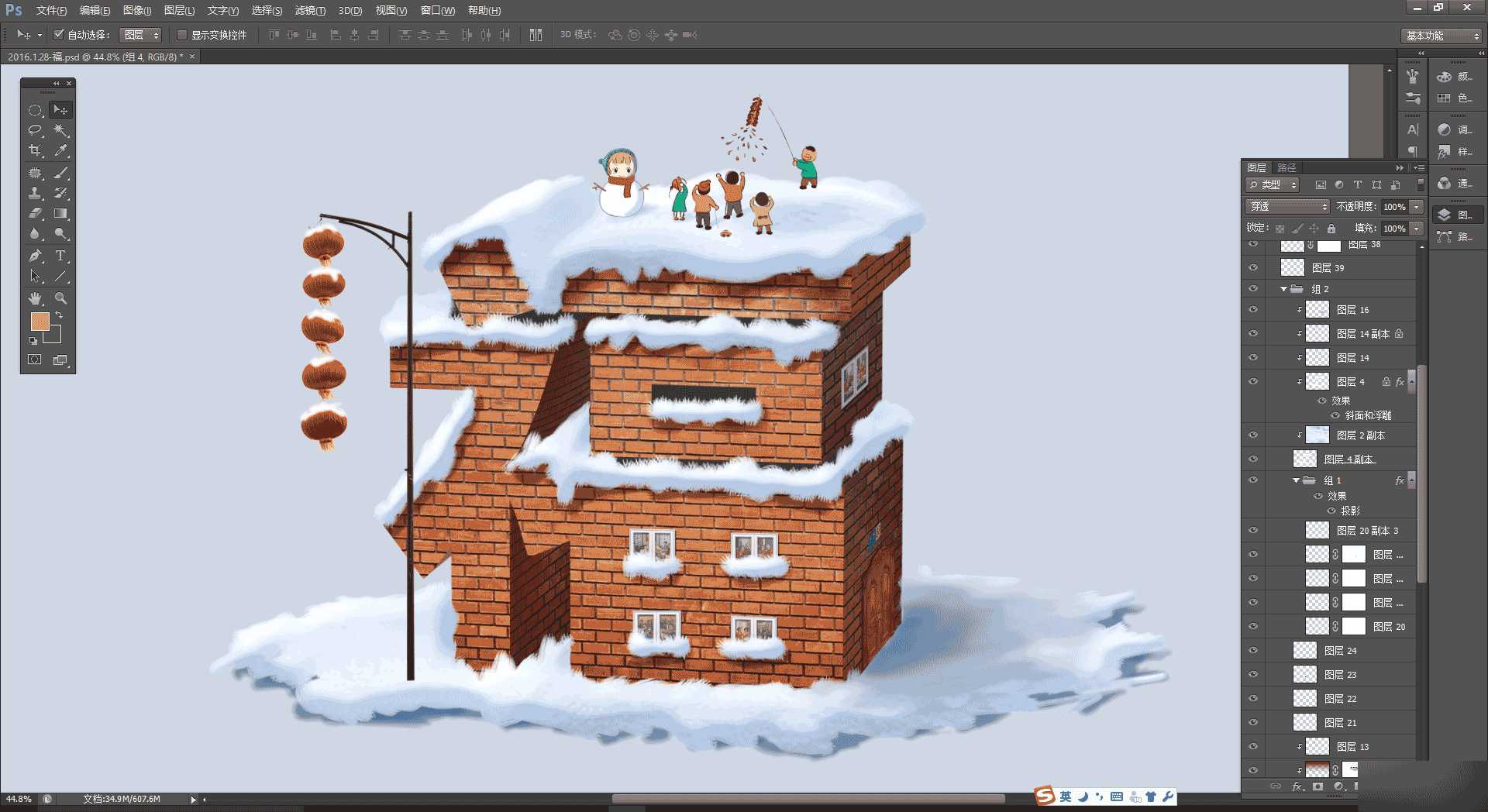The width and height of the screenshot is (1488, 812).
Task: Select the Eraser tool
Action: tap(35, 213)
